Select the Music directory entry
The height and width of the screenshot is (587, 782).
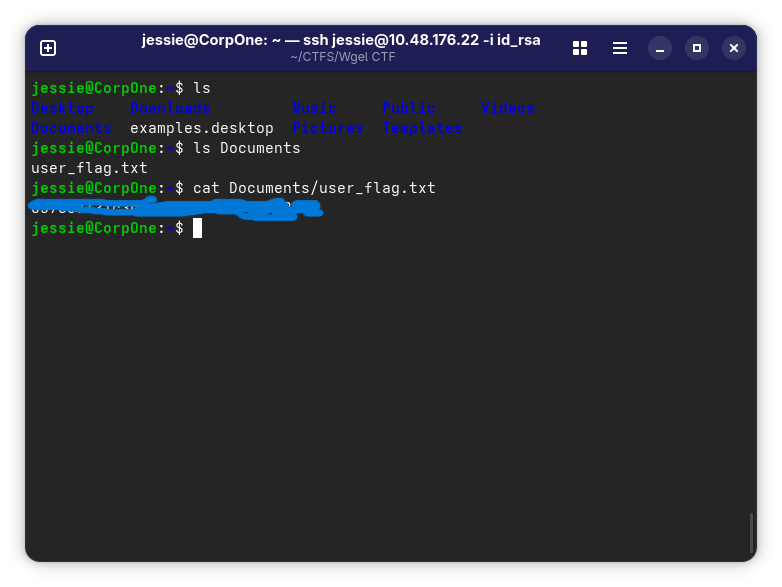coord(314,108)
